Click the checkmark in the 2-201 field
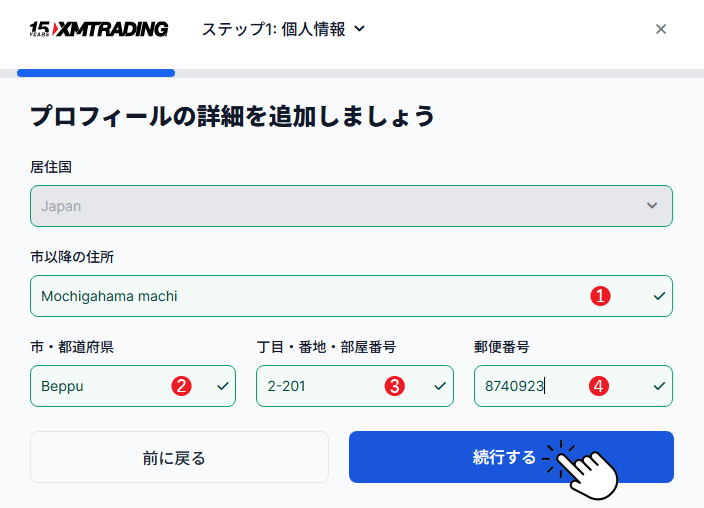Image resolution: width=704 pixels, height=508 pixels. pyautogui.click(x=439, y=386)
